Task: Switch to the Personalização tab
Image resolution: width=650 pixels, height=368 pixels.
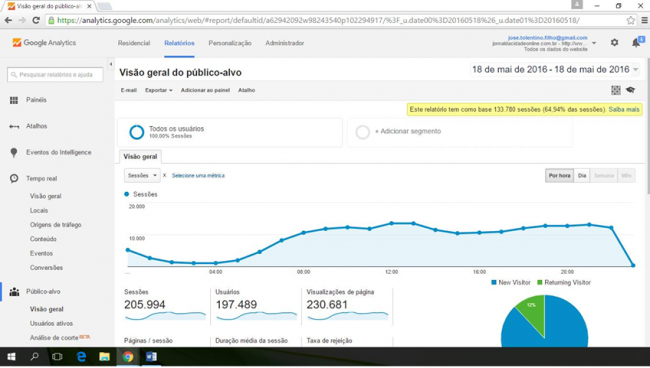Action: [230, 43]
